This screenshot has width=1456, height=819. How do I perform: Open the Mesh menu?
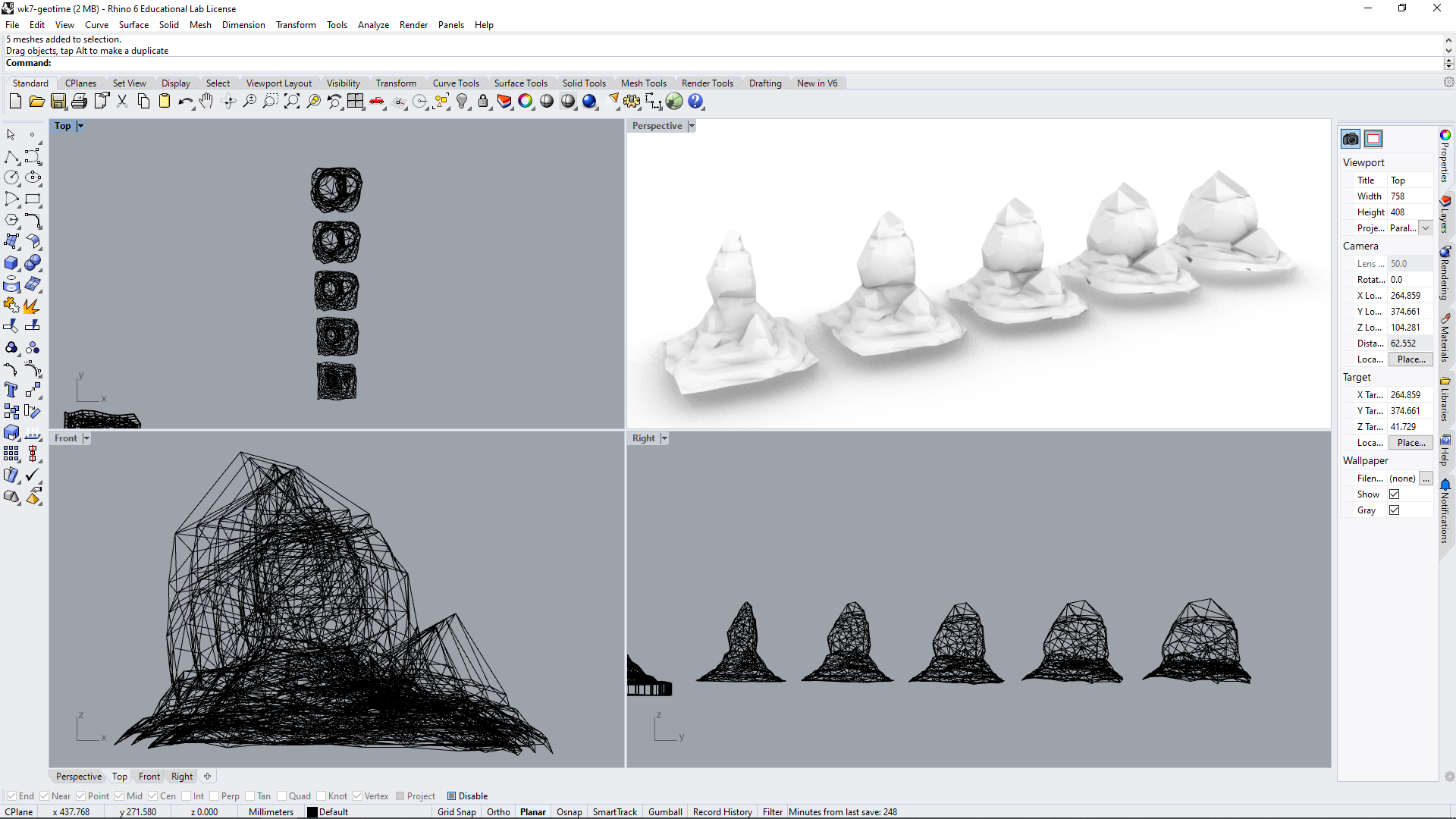pyautogui.click(x=200, y=24)
